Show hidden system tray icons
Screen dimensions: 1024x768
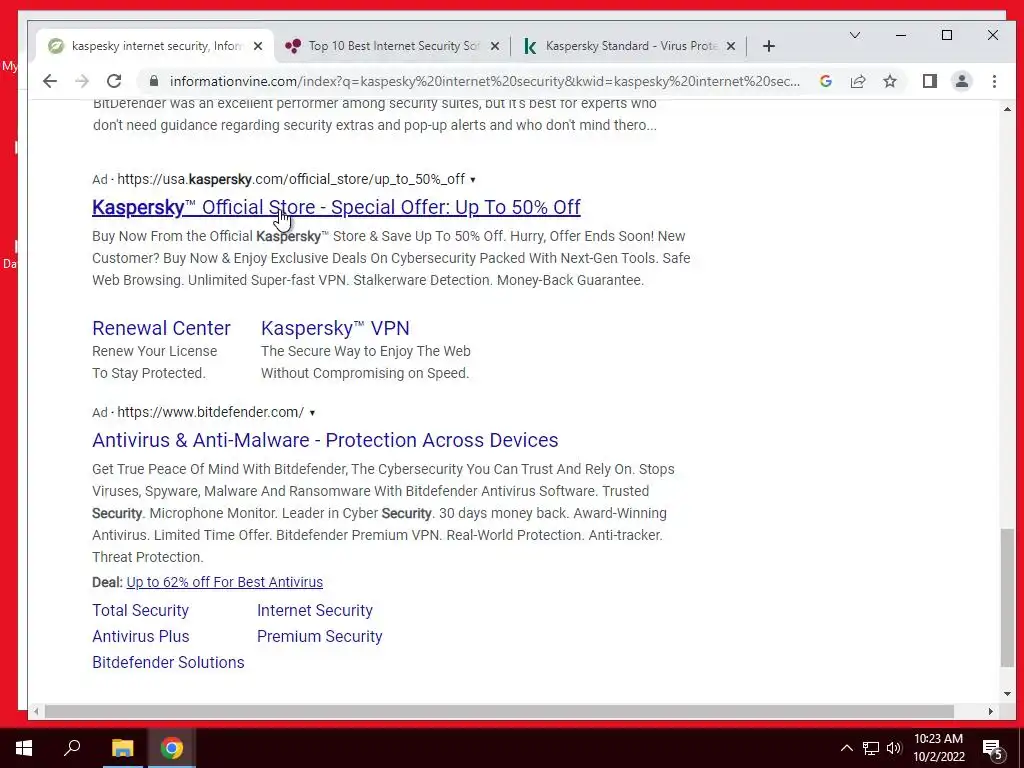click(846, 748)
